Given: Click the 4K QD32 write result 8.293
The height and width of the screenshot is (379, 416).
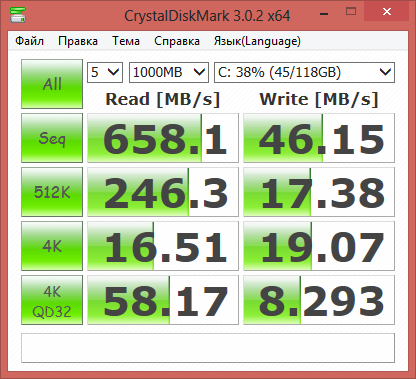Looking at the screenshot, I should 319,300.
